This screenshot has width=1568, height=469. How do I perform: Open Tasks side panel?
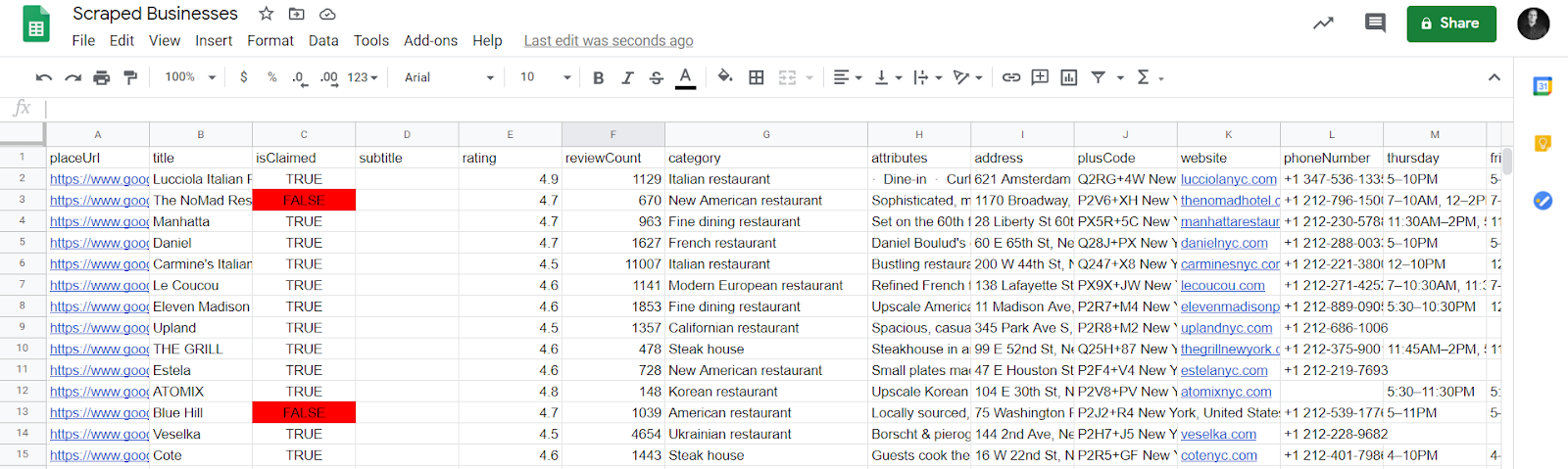click(x=1543, y=201)
